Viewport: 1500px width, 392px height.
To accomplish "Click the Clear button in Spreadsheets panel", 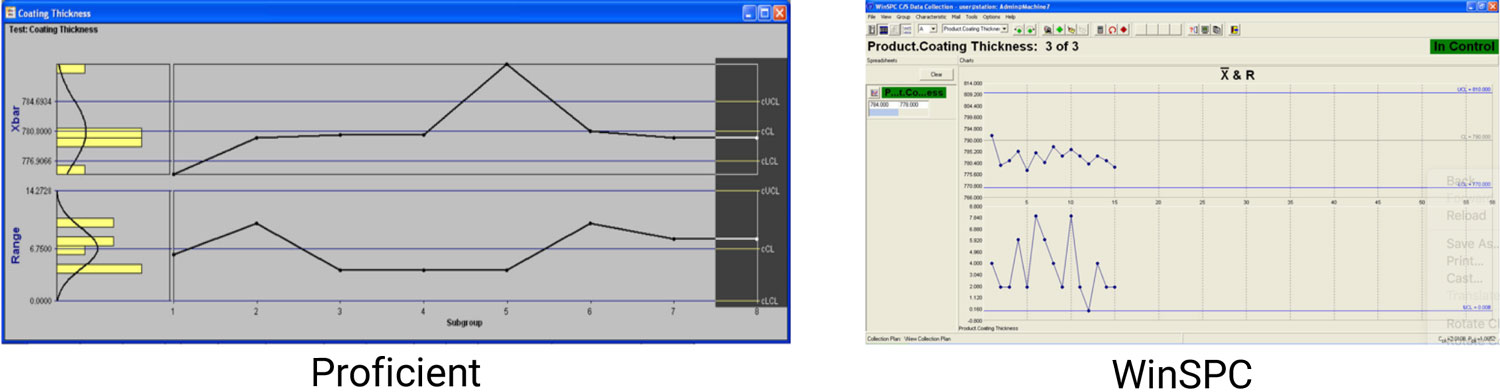I will pos(936,74).
